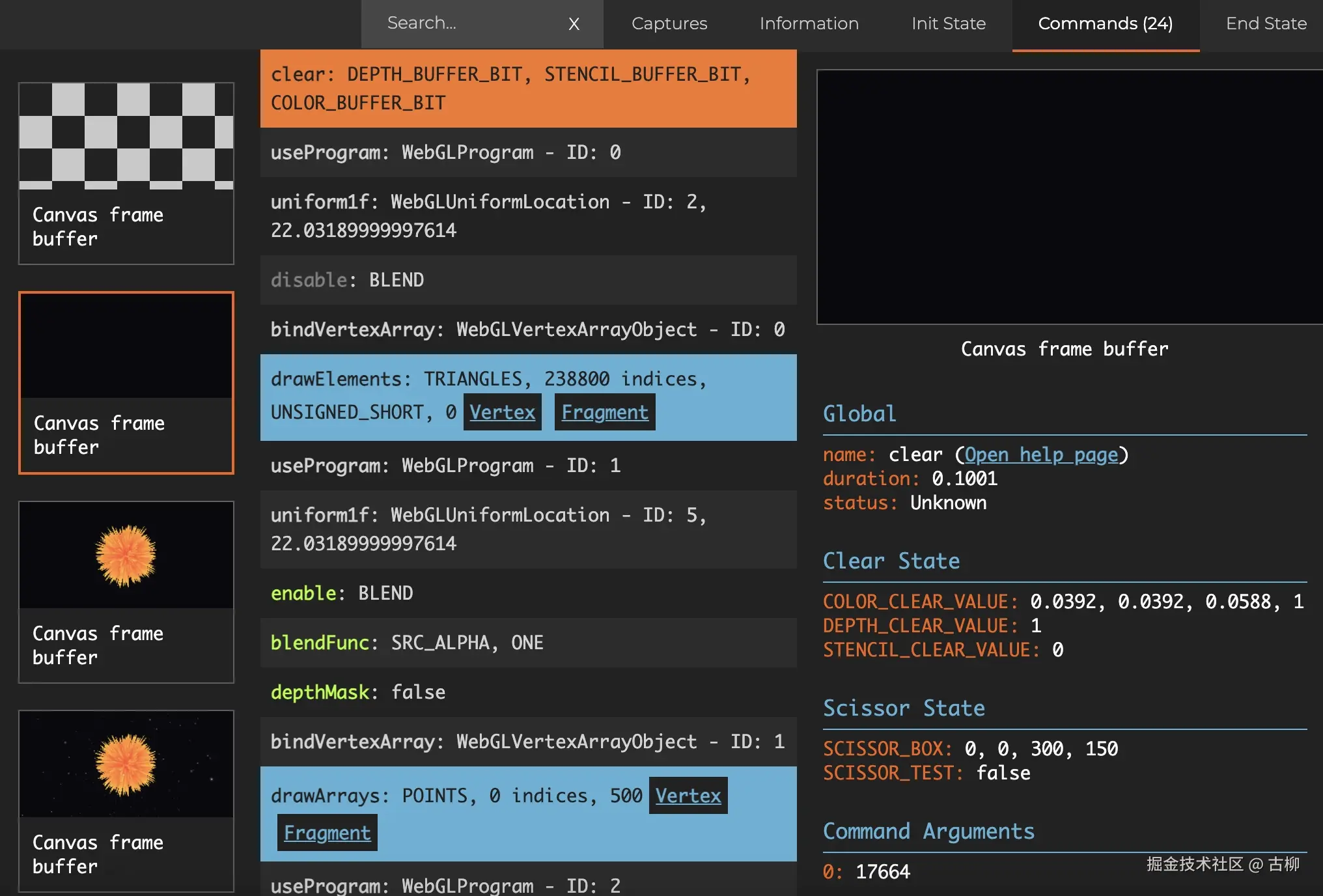Select the depthMask false command
Image resolution: width=1323 pixels, height=896 pixels.
(x=528, y=692)
